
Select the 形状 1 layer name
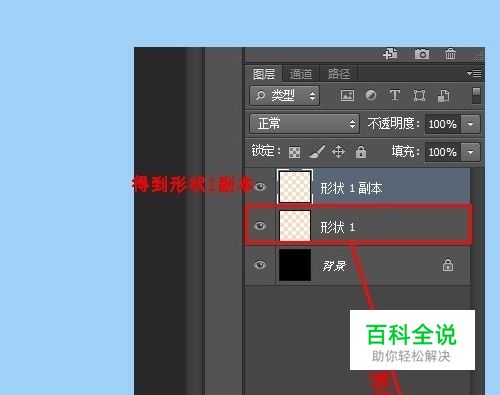(337, 227)
